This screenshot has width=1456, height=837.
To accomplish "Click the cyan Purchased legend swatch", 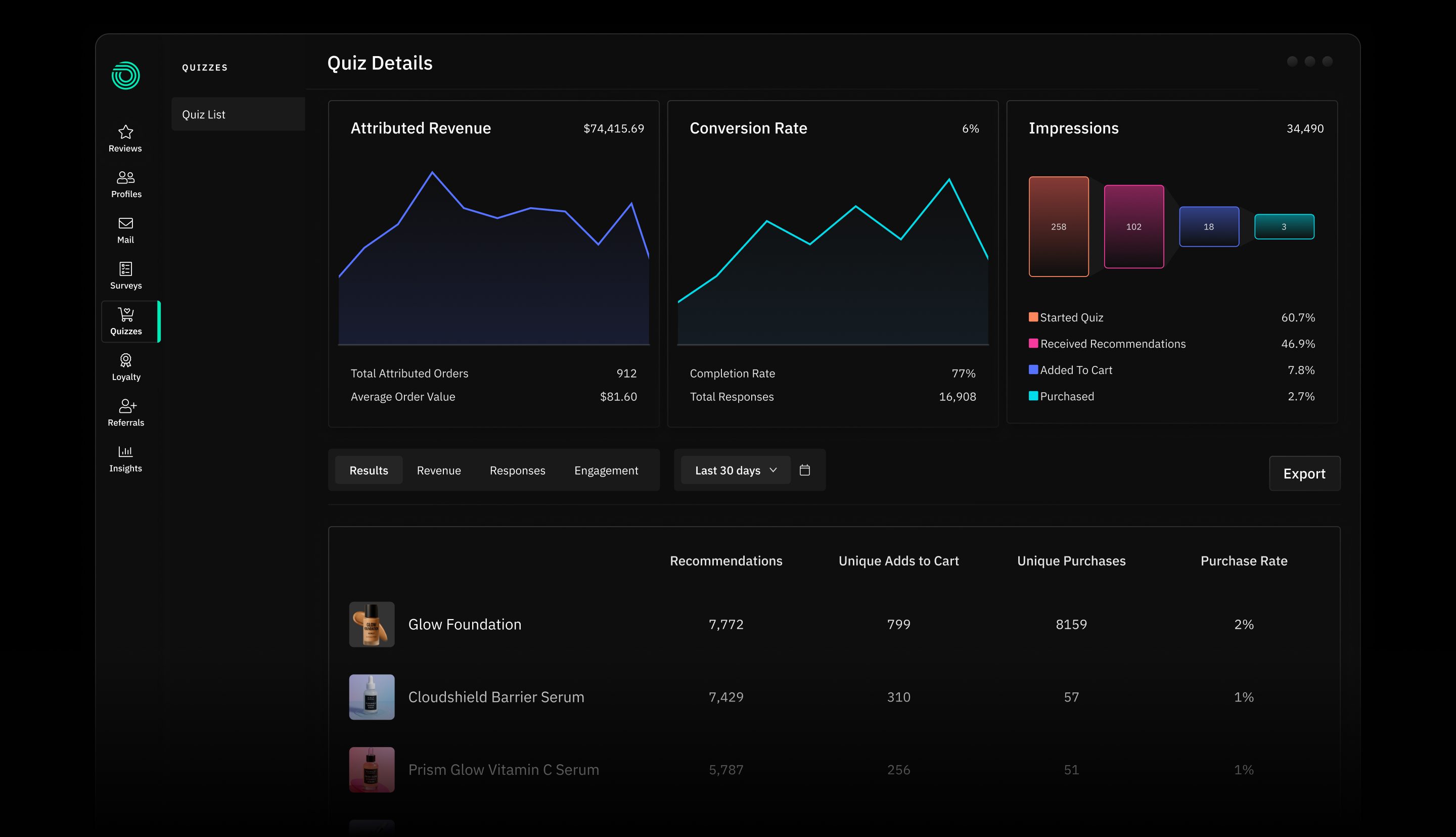I will click(1033, 396).
